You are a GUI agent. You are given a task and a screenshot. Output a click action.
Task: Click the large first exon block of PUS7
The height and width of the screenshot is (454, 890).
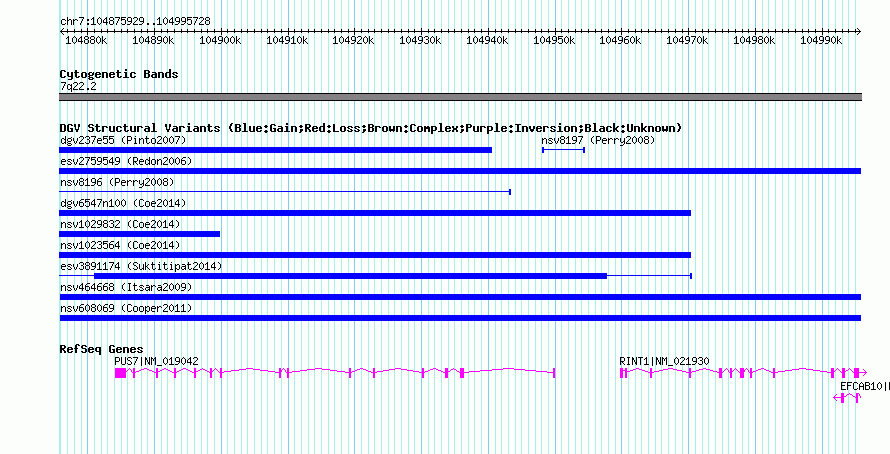(x=120, y=373)
